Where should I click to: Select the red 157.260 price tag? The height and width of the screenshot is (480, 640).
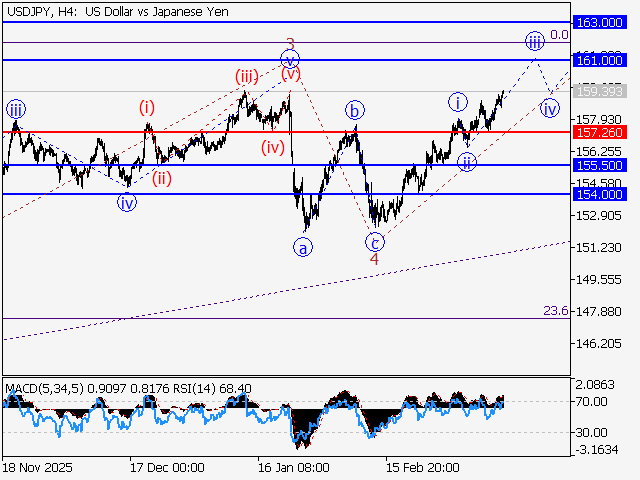click(x=600, y=131)
